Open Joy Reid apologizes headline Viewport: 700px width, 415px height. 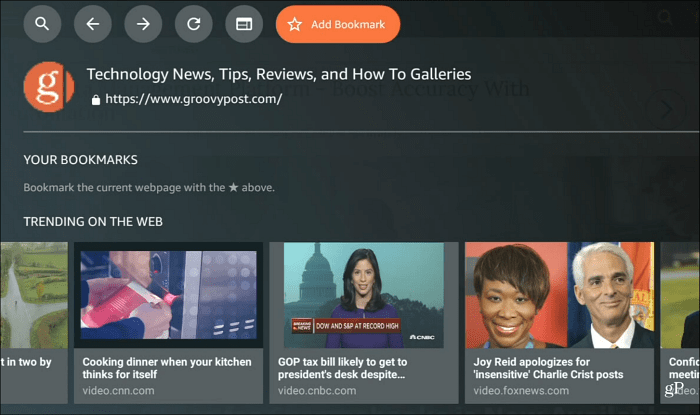coord(548,368)
